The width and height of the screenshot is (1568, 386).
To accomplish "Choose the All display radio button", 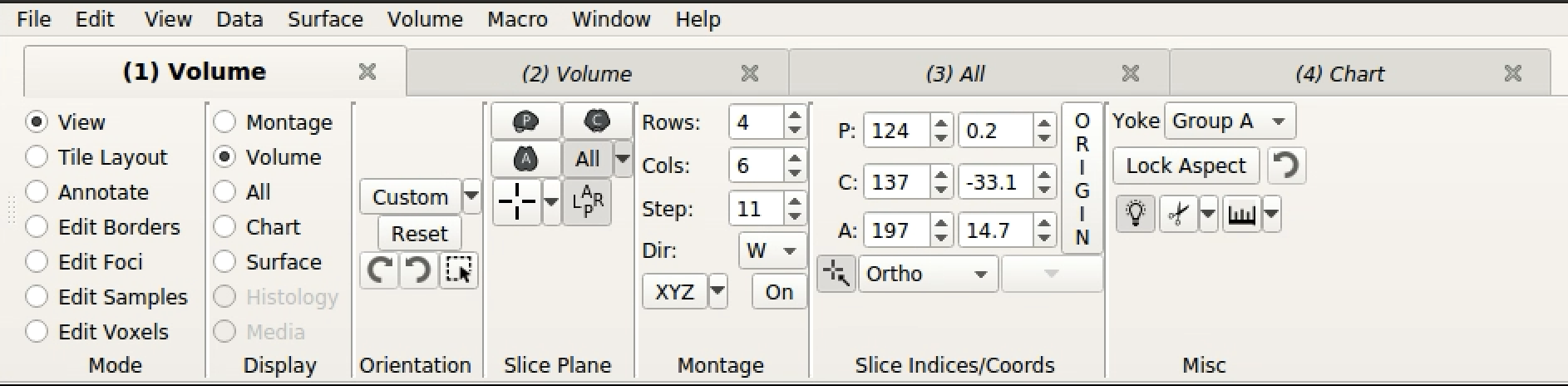I will click(x=224, y=192).
